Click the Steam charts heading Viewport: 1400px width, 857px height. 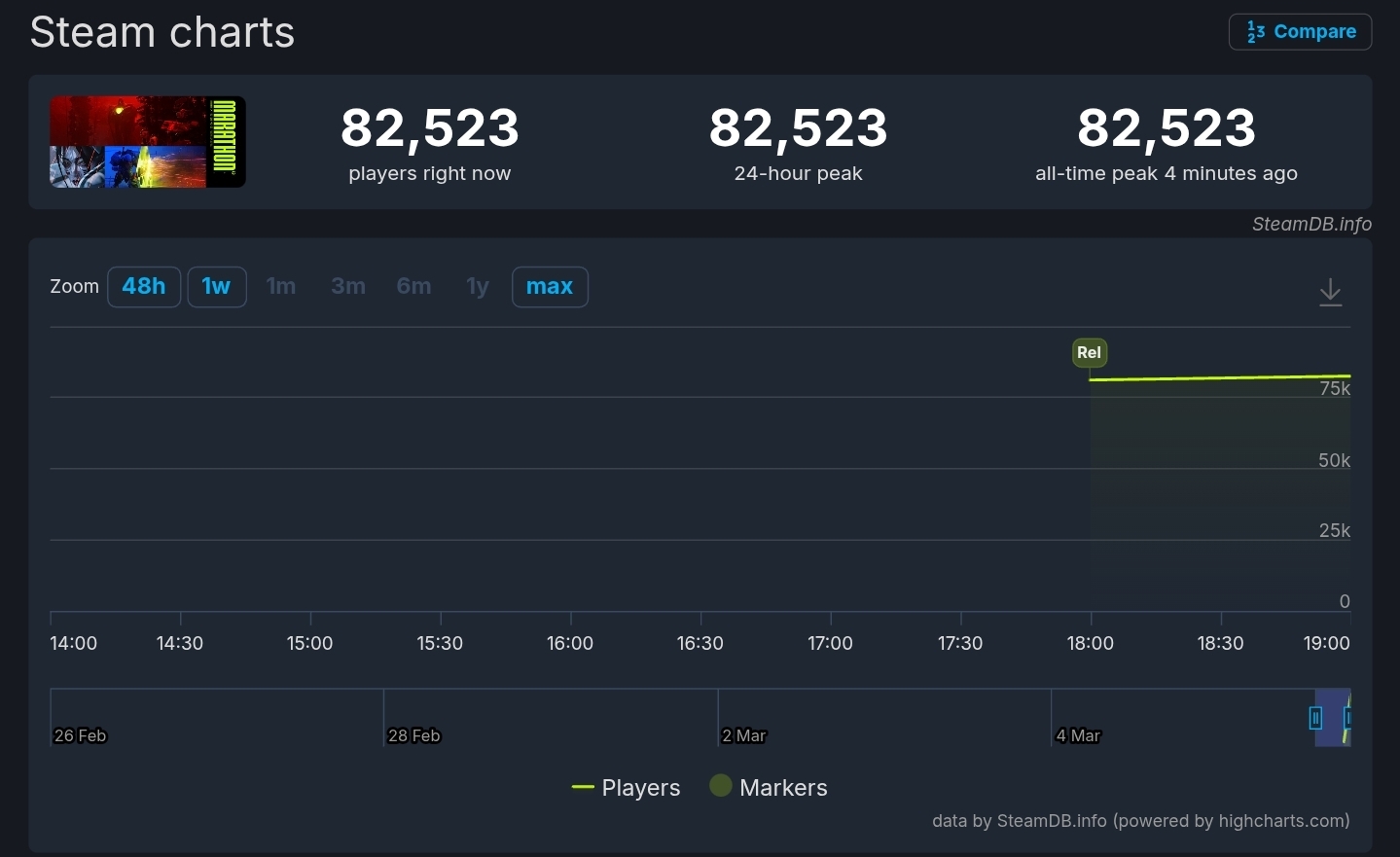162,32
